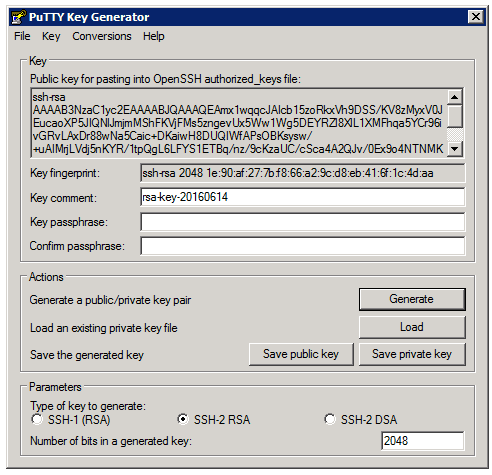The height and width of the screenshot is (475, 492).
Task: Click Save private key button
Action: point(412,354)
